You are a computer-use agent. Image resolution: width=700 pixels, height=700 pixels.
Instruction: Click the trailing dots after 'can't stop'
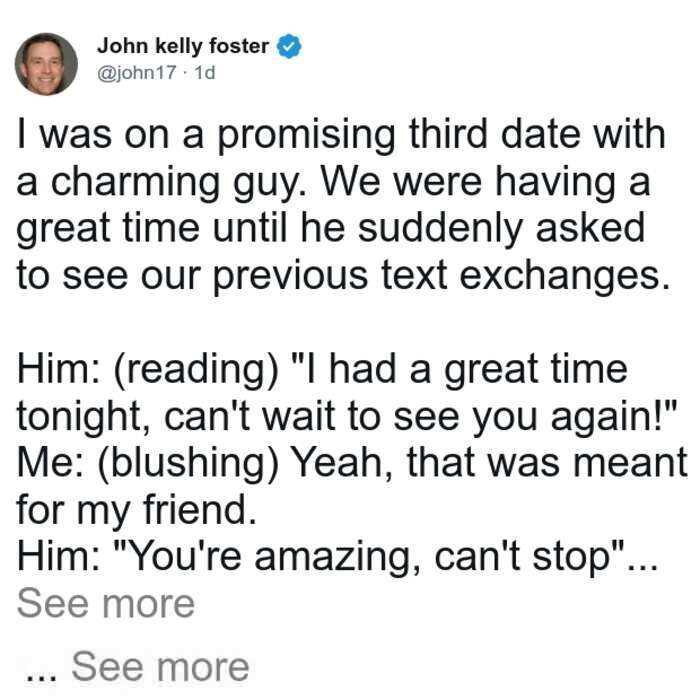pos(642,567)
